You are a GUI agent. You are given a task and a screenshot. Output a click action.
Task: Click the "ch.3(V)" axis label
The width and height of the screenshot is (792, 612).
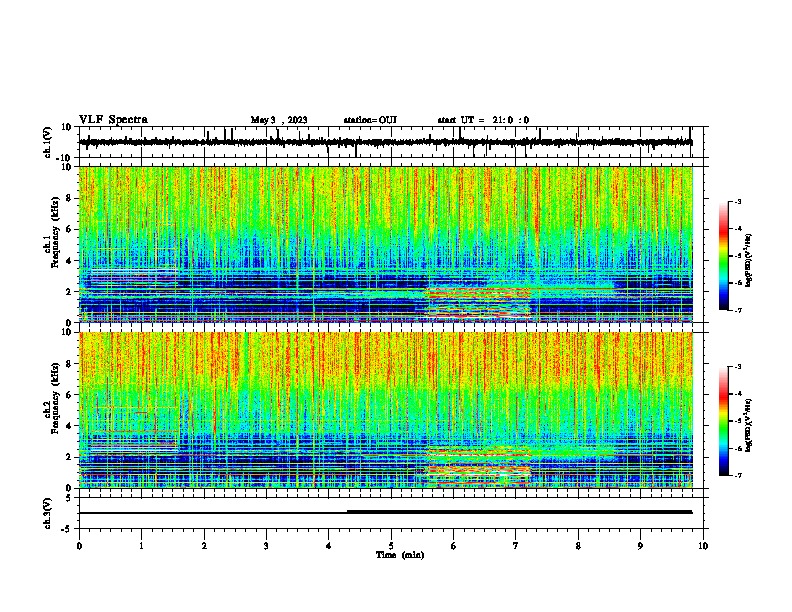48,513
